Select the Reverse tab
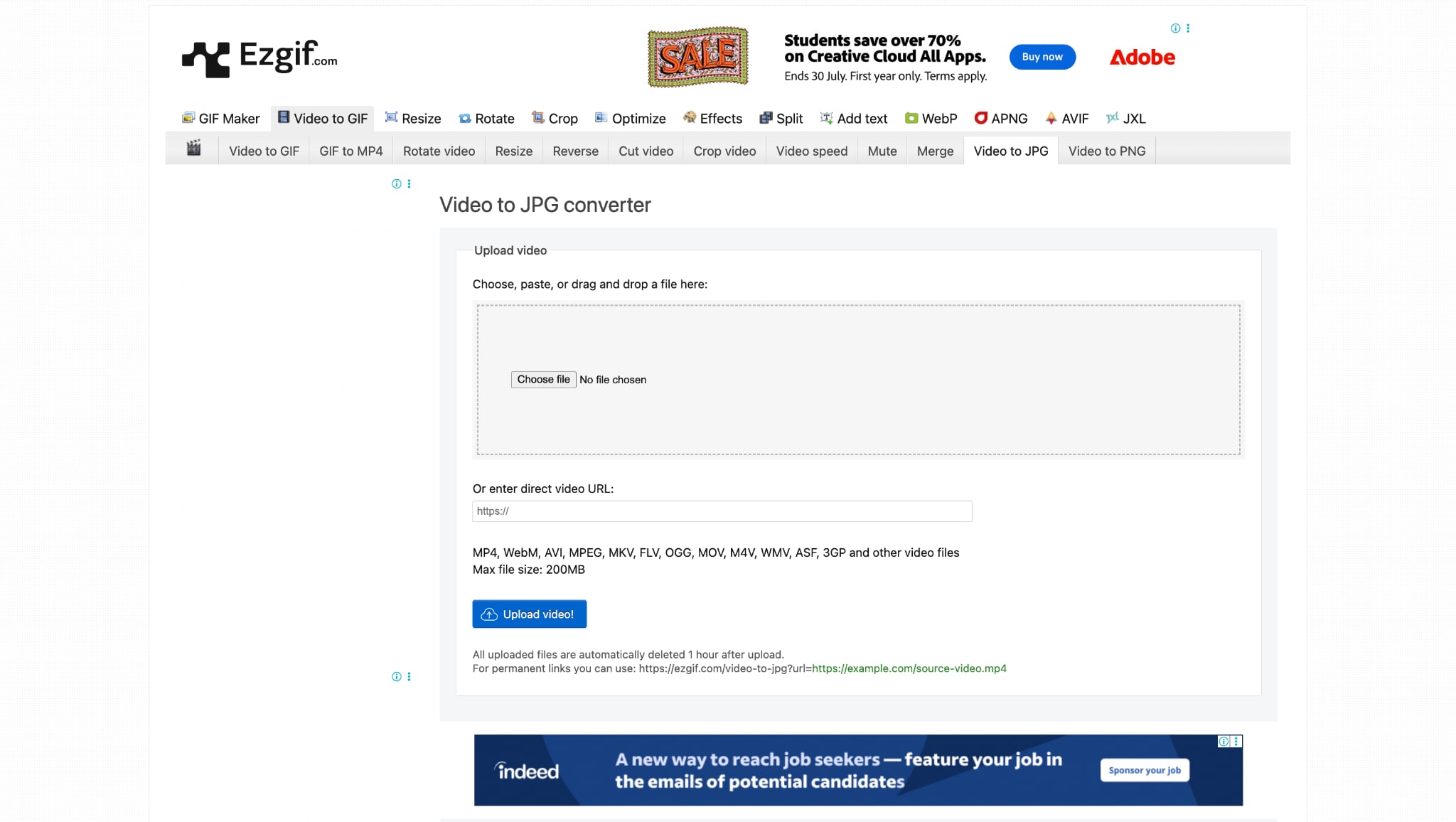Screen dimensions: 1456x822 click(574, 151)
